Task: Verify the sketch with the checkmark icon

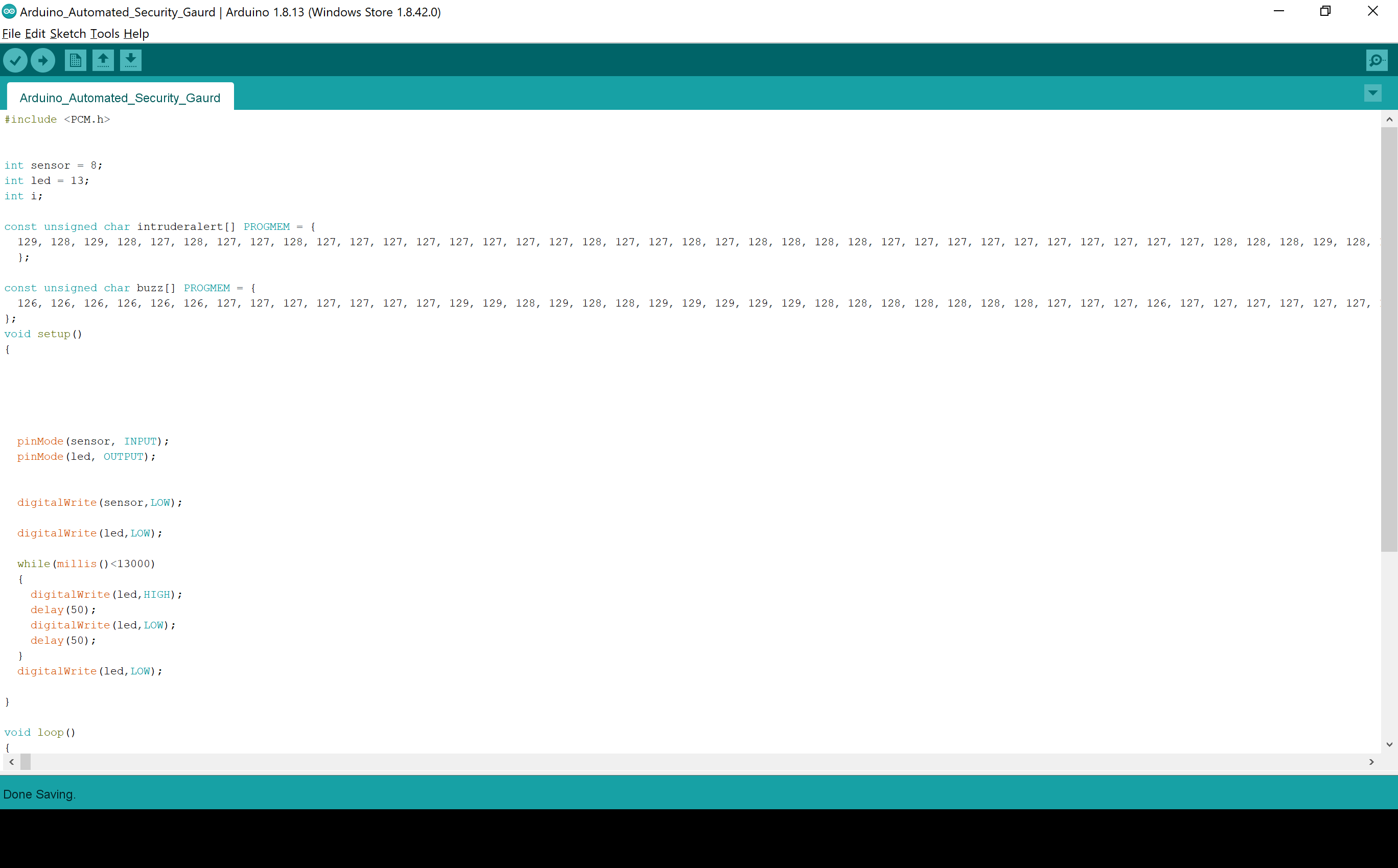Action: coord(15,60)
